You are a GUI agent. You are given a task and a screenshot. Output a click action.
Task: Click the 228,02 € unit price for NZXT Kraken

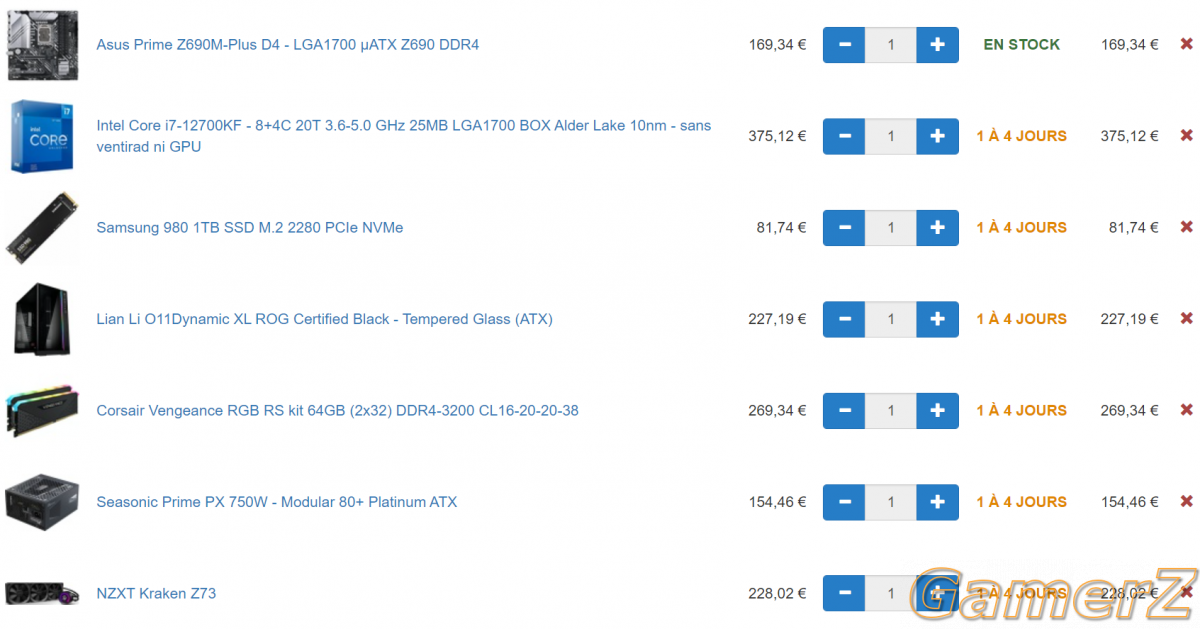(777, 594)
